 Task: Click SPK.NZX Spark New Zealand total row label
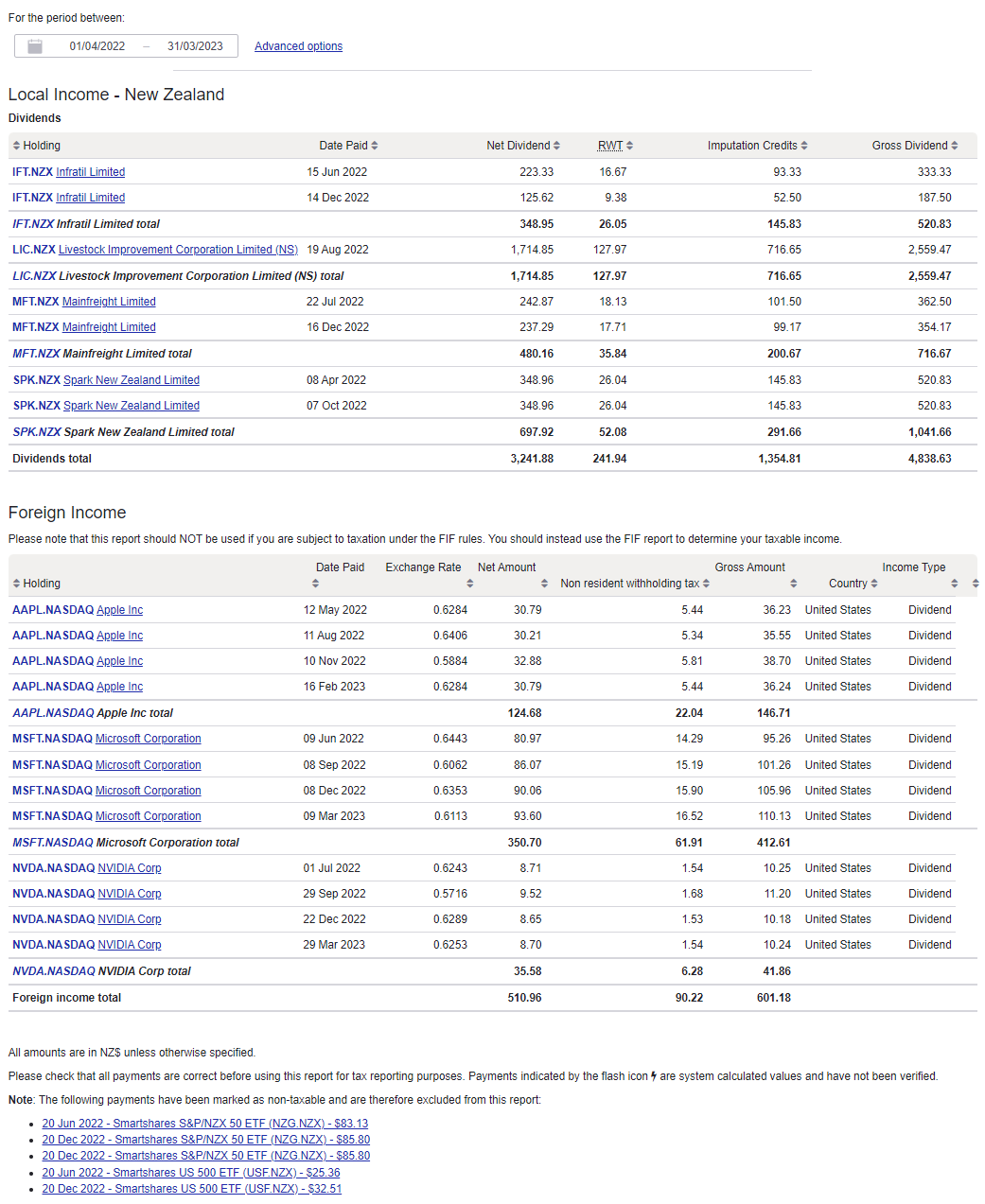[124, 432]
